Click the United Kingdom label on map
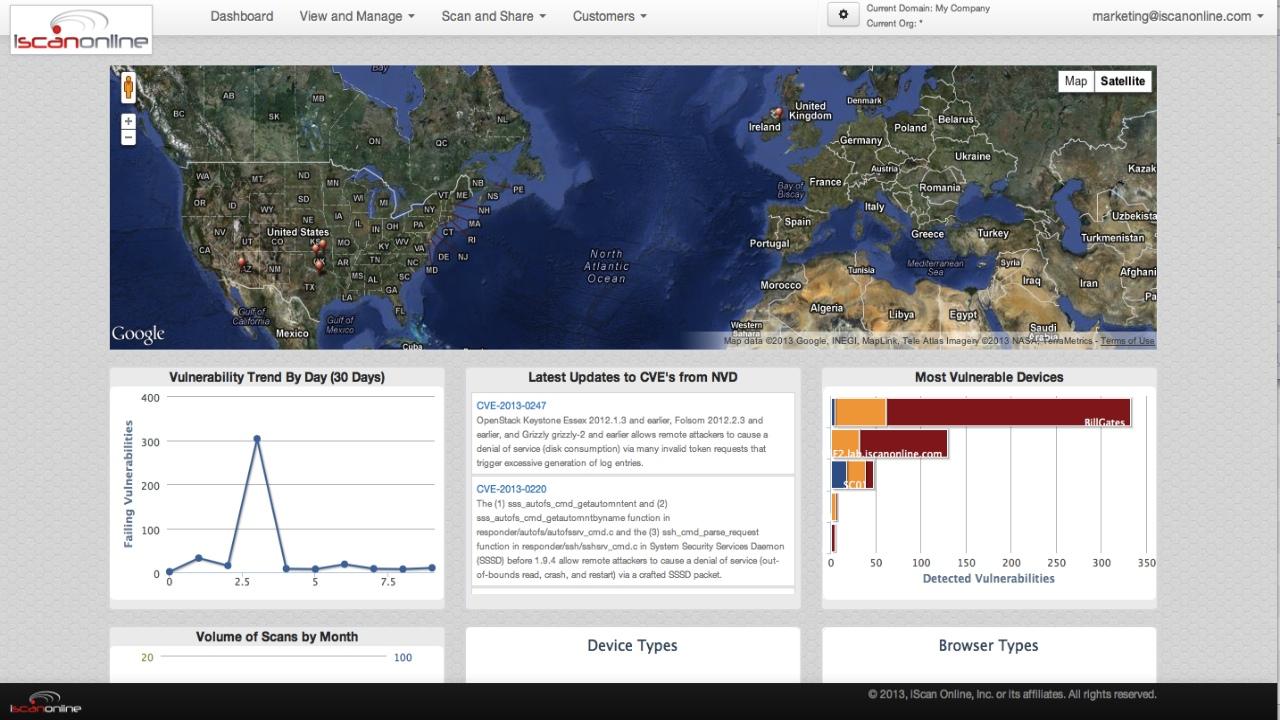The image size is (1280, 720). (x=810, y=110)
